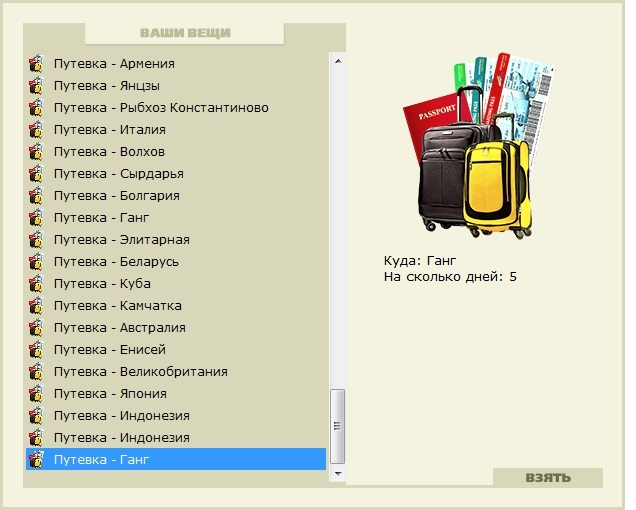Pick the Путевка - Беларусь row
The width and height of the screenshot is (636, 510).
(176, 261)
